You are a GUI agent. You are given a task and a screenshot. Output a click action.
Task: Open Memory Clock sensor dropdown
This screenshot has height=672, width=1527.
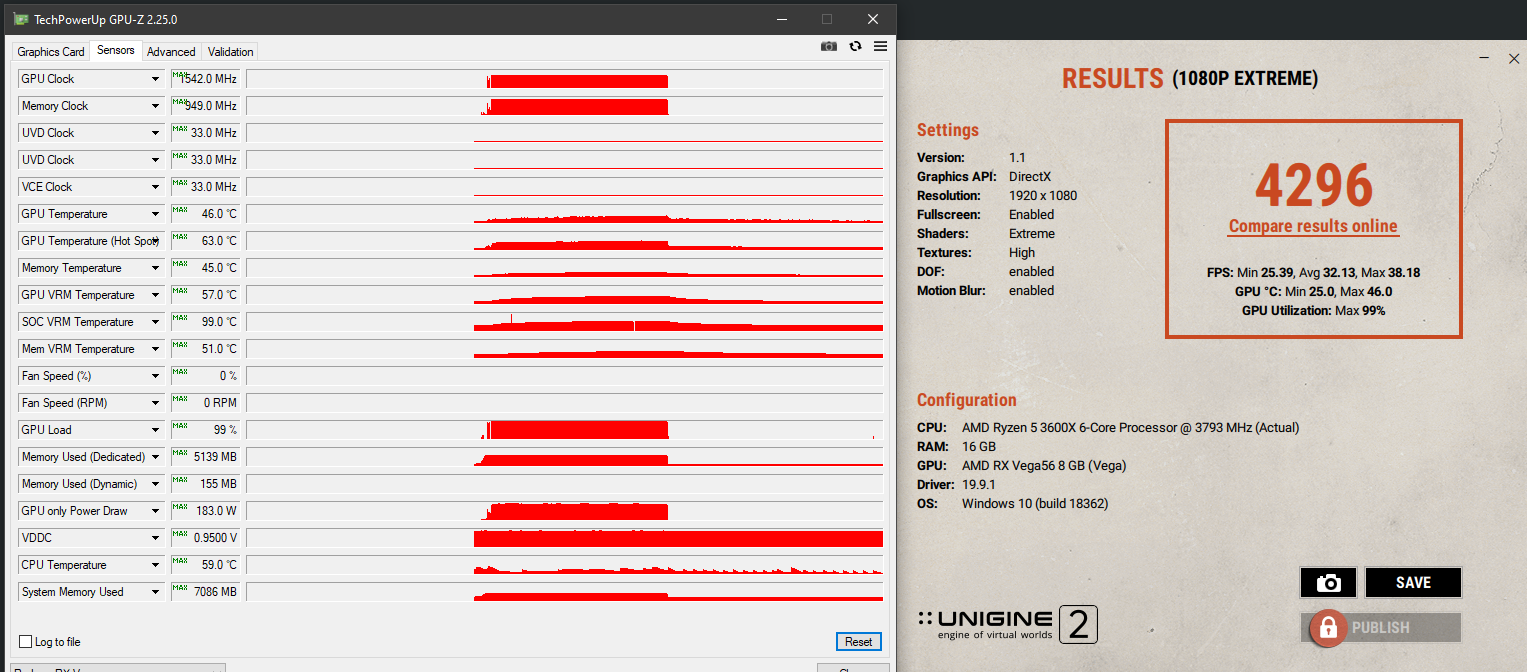156,106
